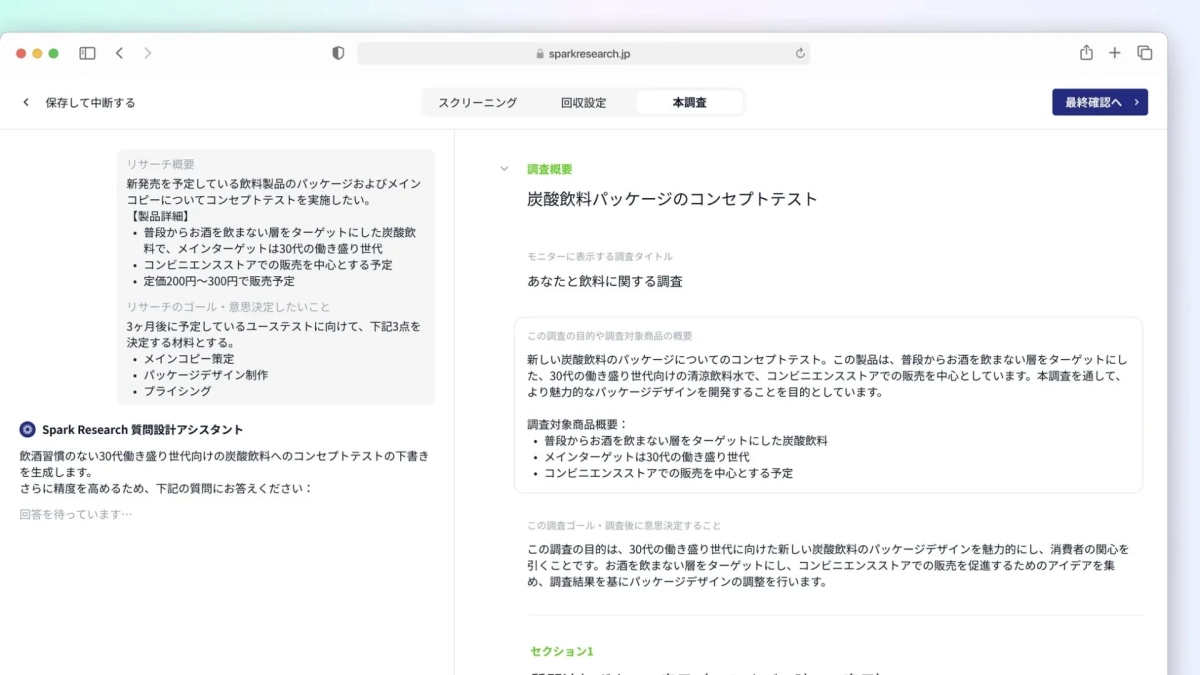The width and height of the screenshot is (1200, 675).
Task: Click the green fullscreen window button
Action: [54, 53]
